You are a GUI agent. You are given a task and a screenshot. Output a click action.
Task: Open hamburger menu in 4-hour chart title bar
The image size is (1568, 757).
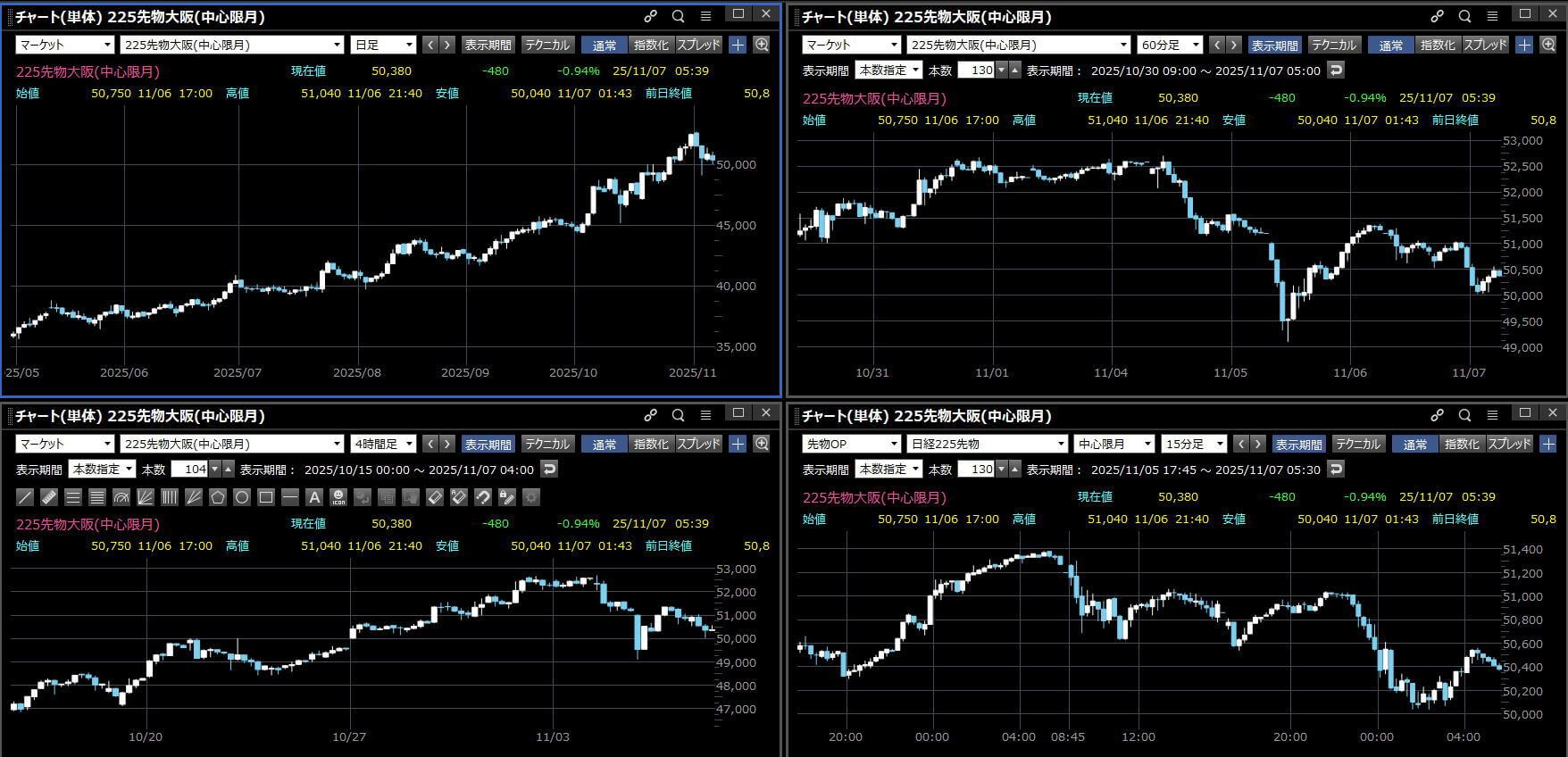pyautogui.click(x=705, y=415)
